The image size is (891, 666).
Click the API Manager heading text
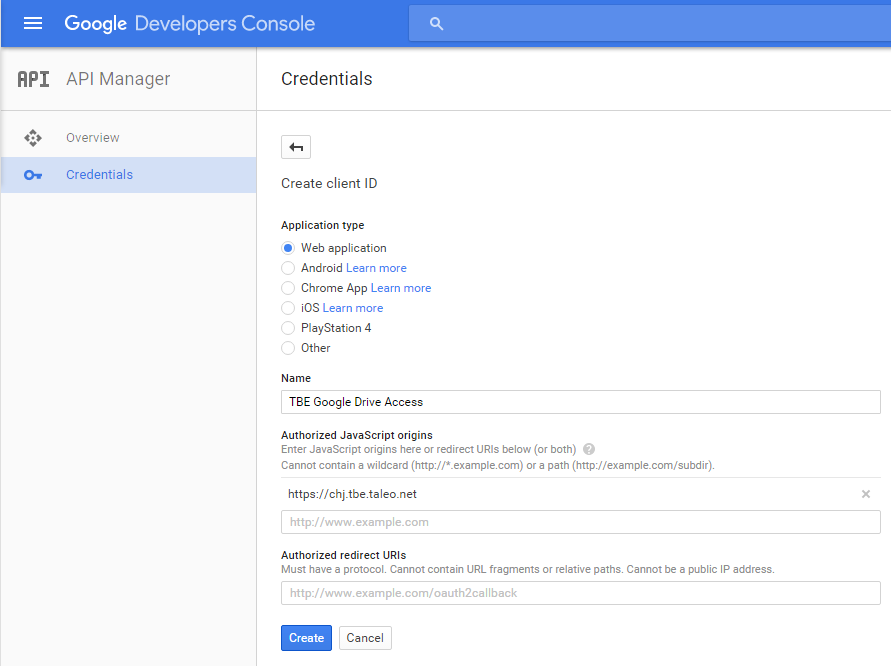coord(118,79)
